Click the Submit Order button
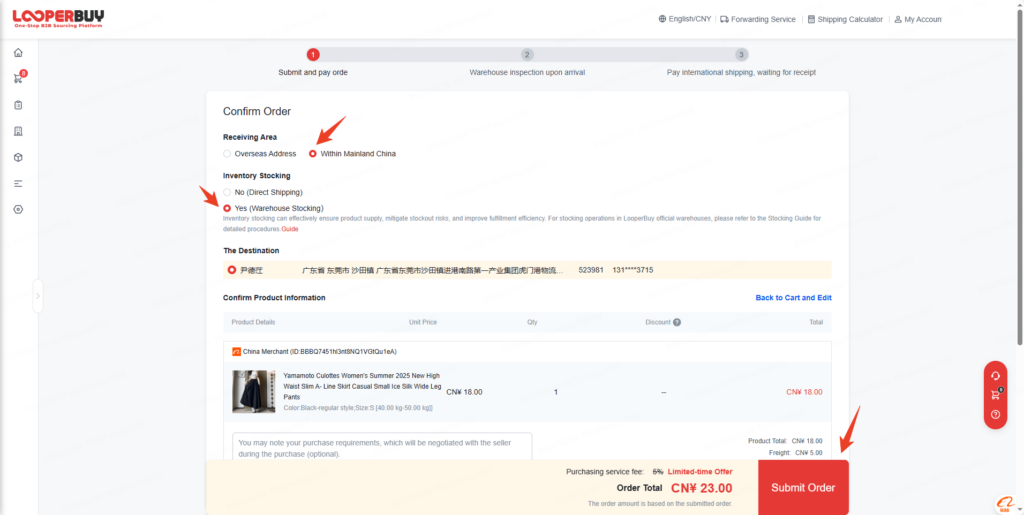Image resolution: width=1024 pixels, height=515 pixels. [803, 487]
